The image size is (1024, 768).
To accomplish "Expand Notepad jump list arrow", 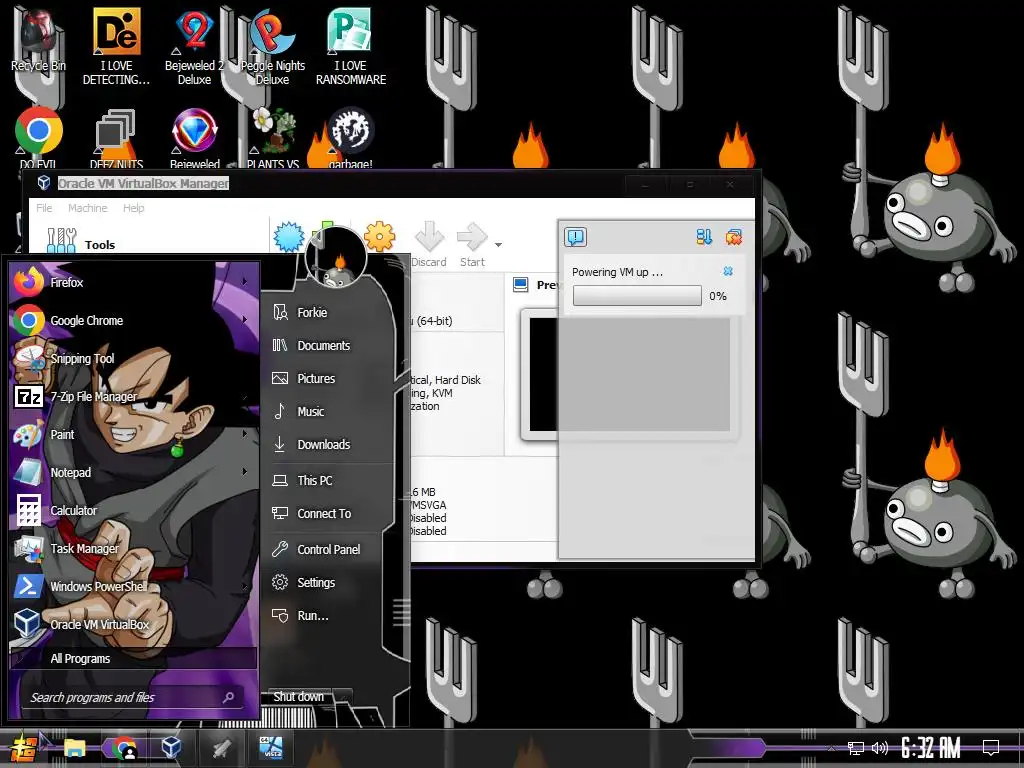I will pos(246,472).
